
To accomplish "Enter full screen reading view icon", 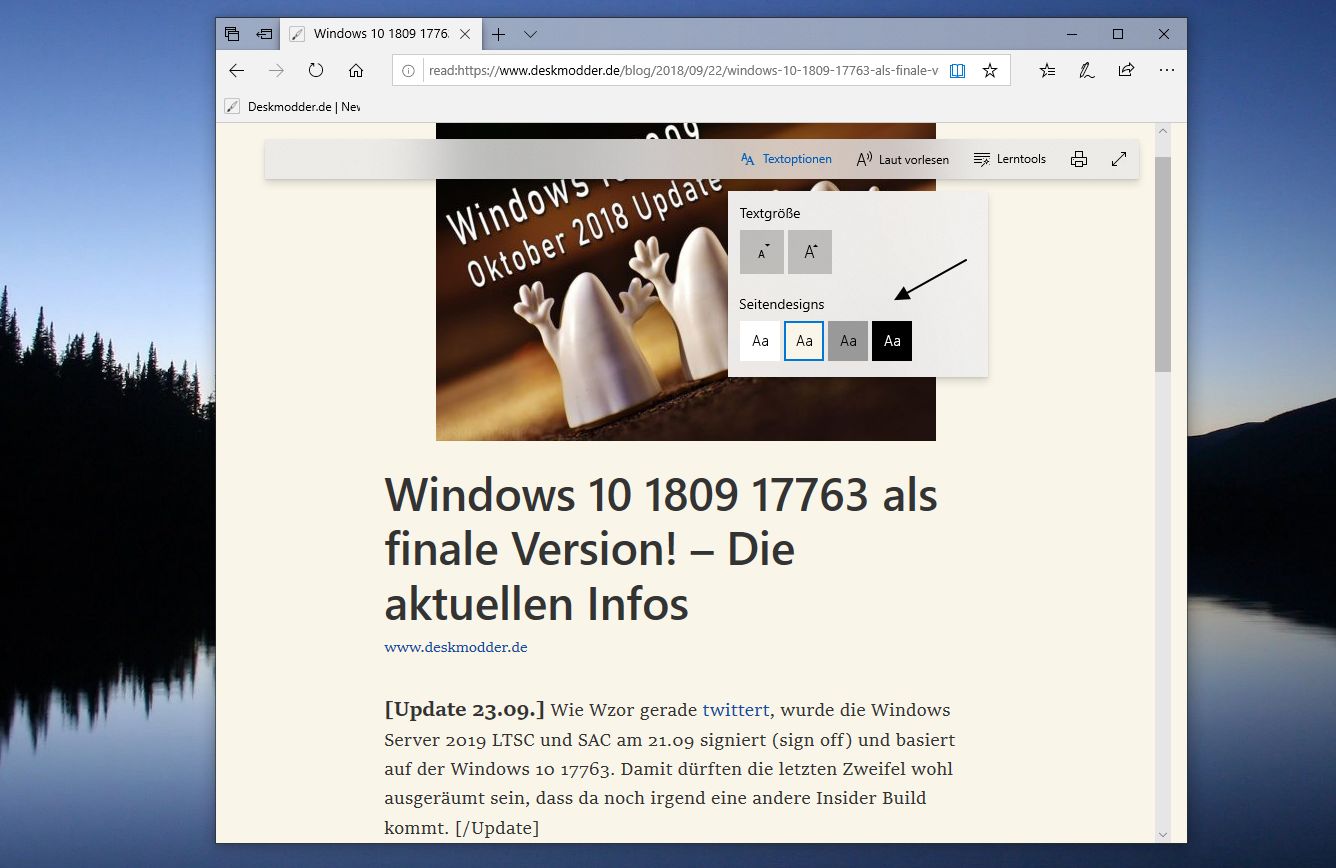I will pos(1119,159).
